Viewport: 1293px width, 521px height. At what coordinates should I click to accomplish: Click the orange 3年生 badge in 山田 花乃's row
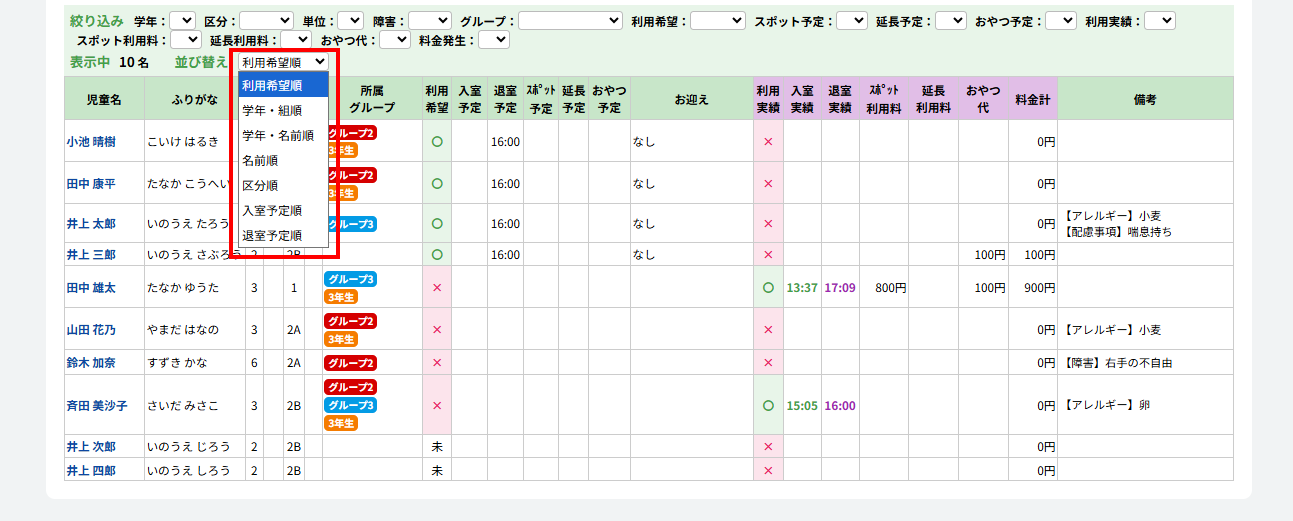click(340, 339)
